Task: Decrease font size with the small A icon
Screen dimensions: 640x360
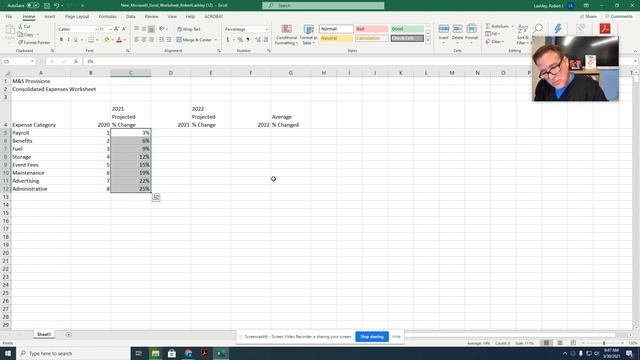Action: click(x=124, y=29)
